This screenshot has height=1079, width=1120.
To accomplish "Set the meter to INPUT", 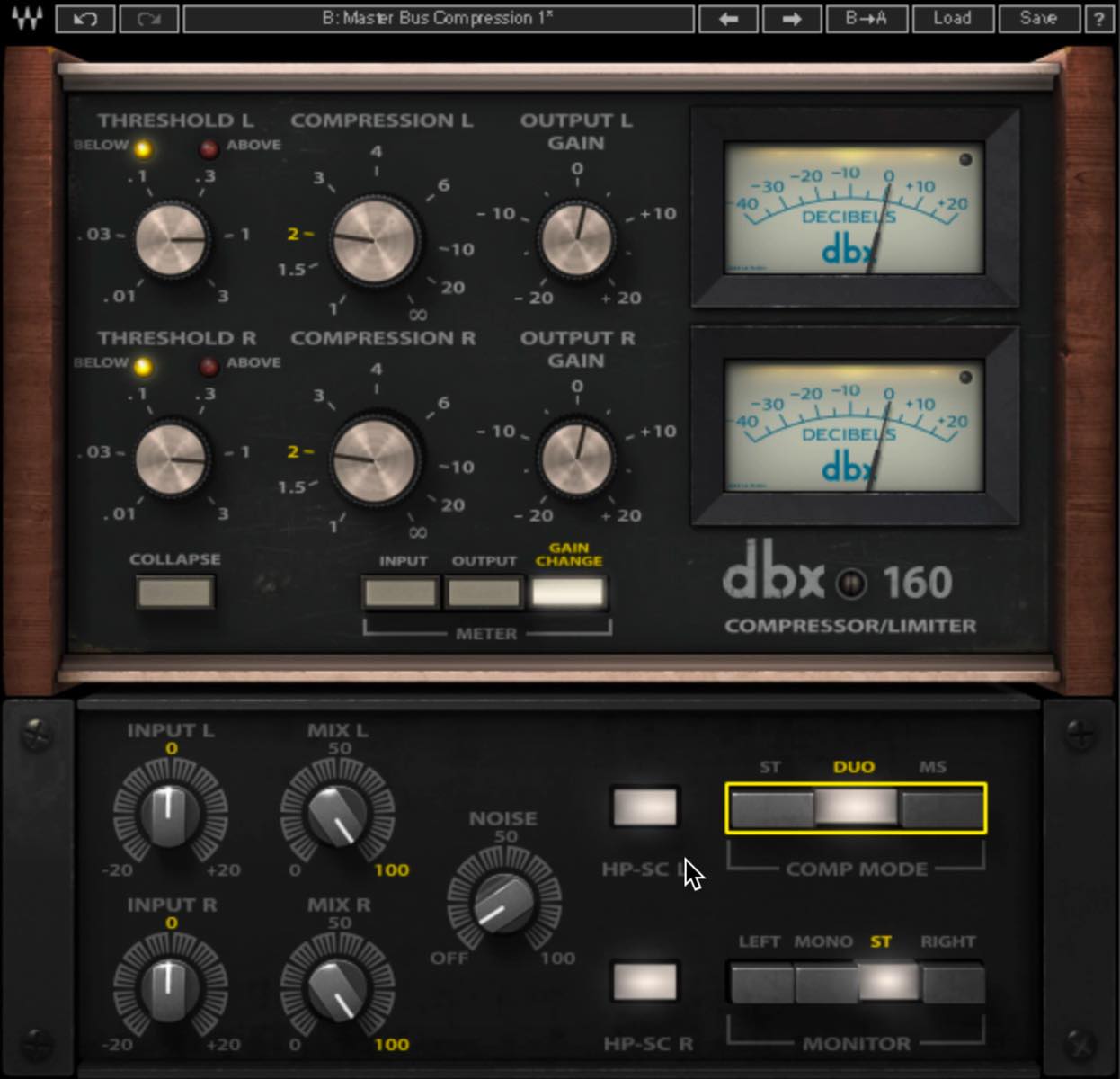I will [401, 593].
